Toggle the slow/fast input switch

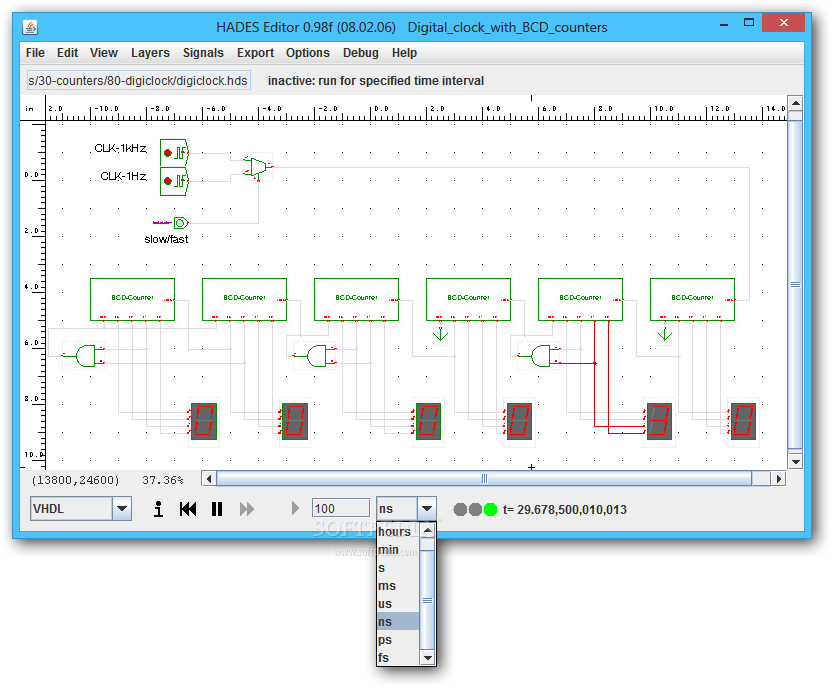(x=181, y=223)
